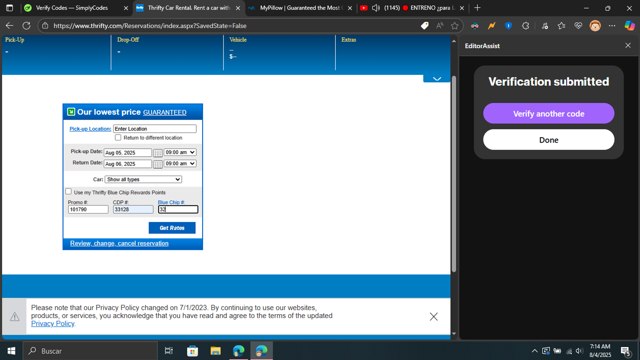
Task: Open Copilot sidebar icon
Action: click(x=629, y=26)
